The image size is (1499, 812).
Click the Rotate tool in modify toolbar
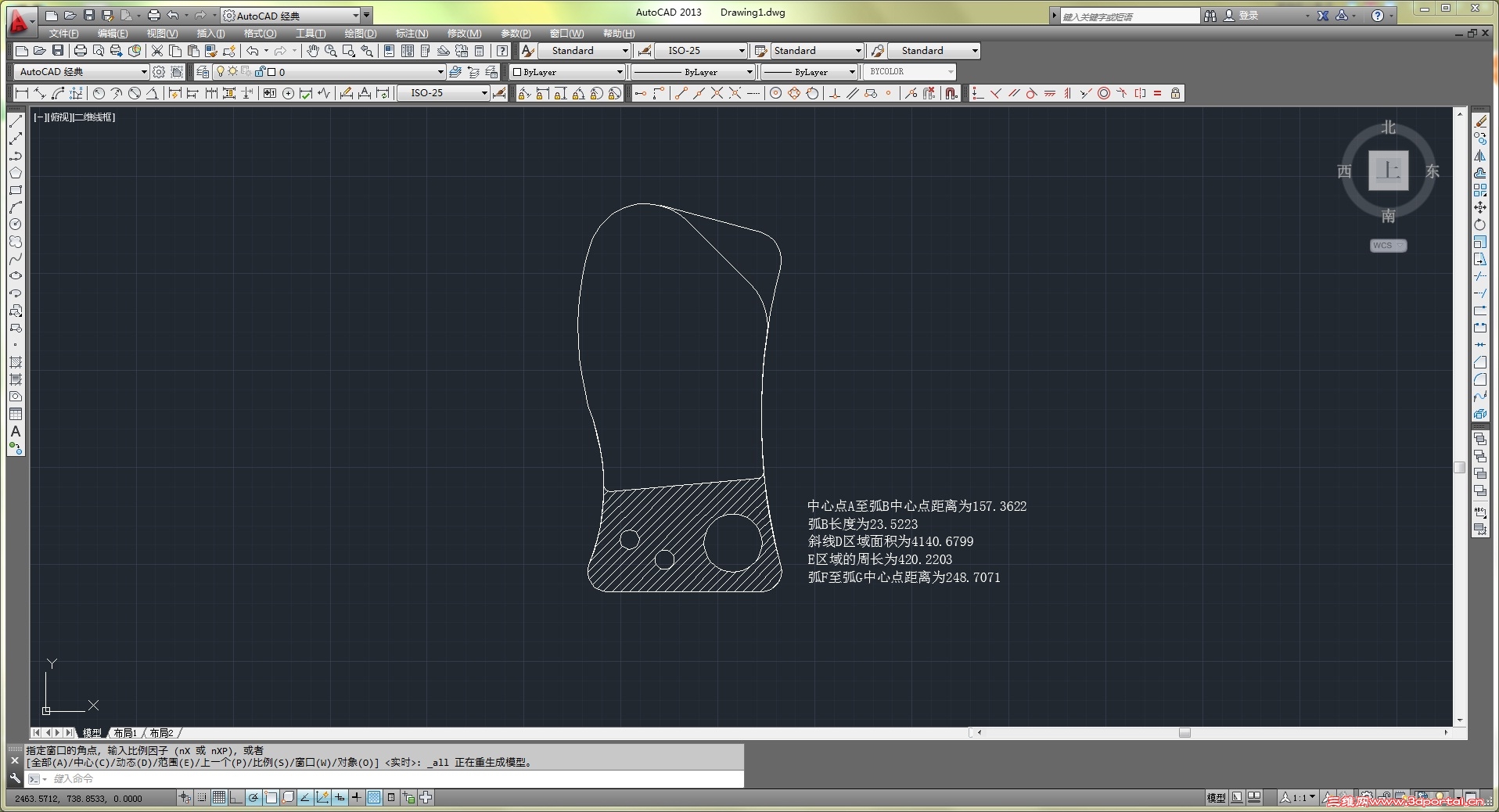click(x=1480, y=225)
